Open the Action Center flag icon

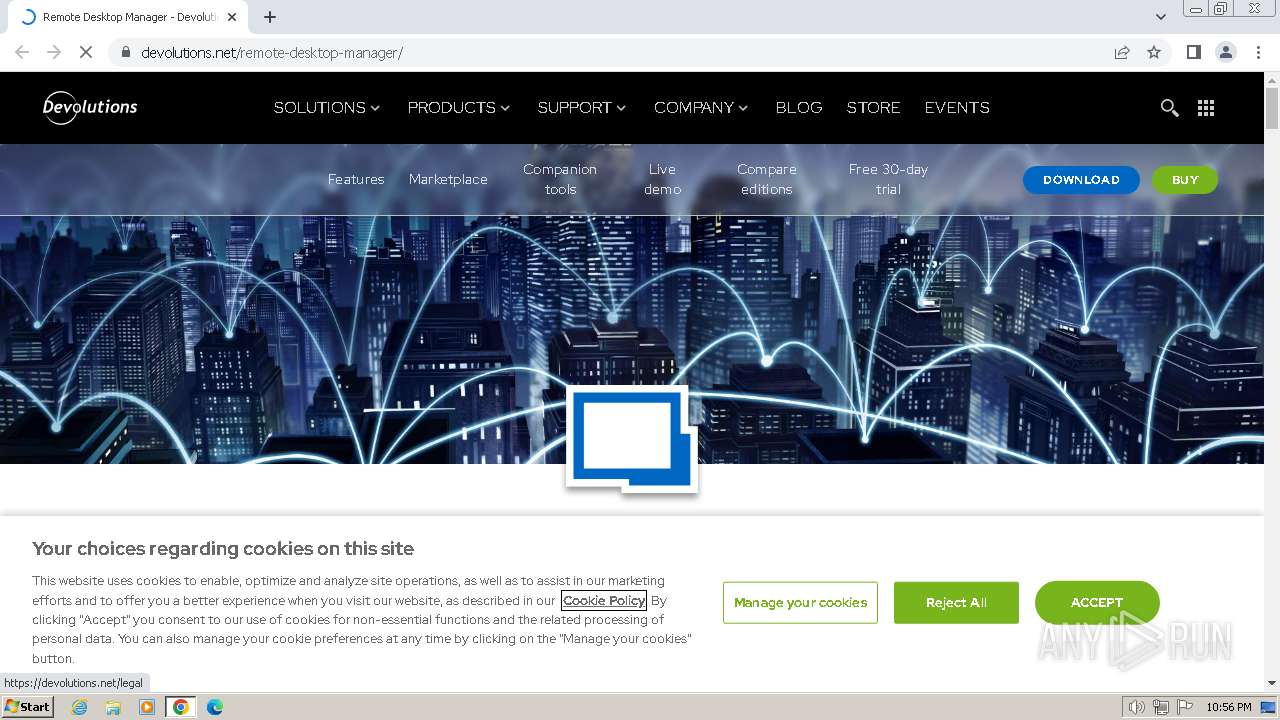1184,707
